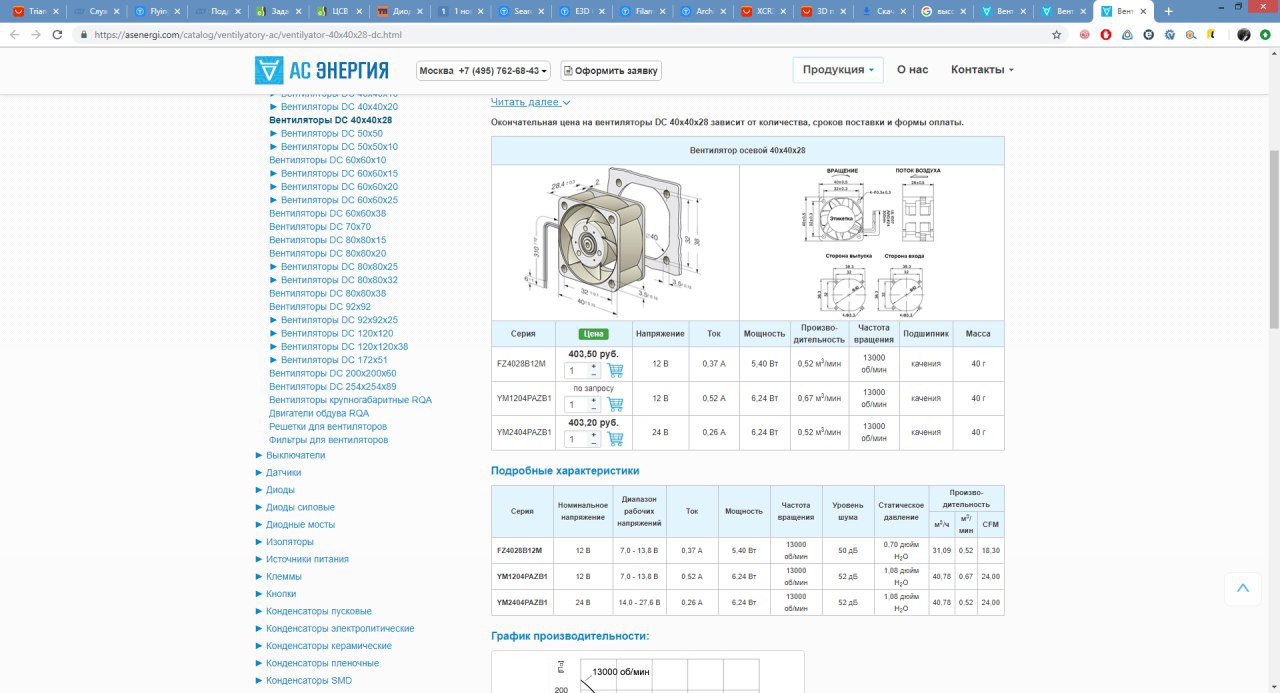Image resolution: width=1280 pixels, height=693 pixels.
Task: Click the scroll-to-top arrow button
Action: point(1243,588)
